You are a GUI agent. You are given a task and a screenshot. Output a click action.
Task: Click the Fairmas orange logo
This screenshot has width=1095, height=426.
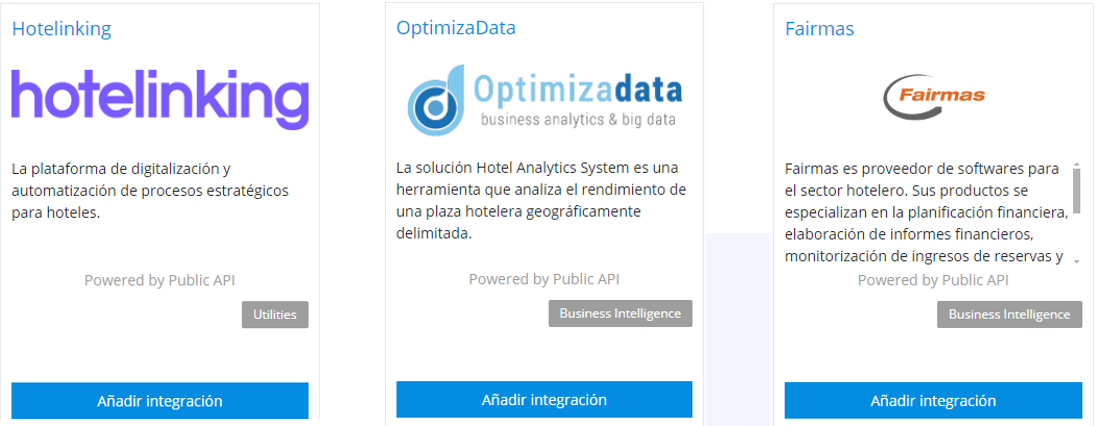tap(934, 96)
